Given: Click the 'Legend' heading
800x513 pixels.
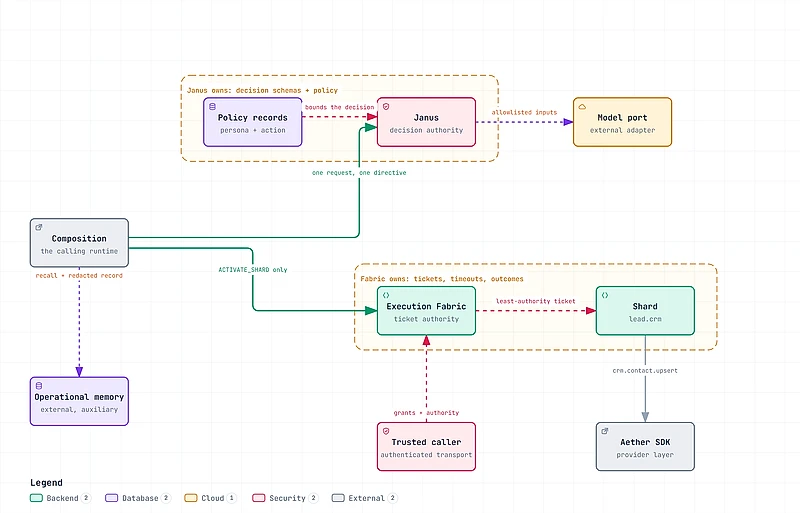Looking at the screenshot, I should click(x=46, y=483).
